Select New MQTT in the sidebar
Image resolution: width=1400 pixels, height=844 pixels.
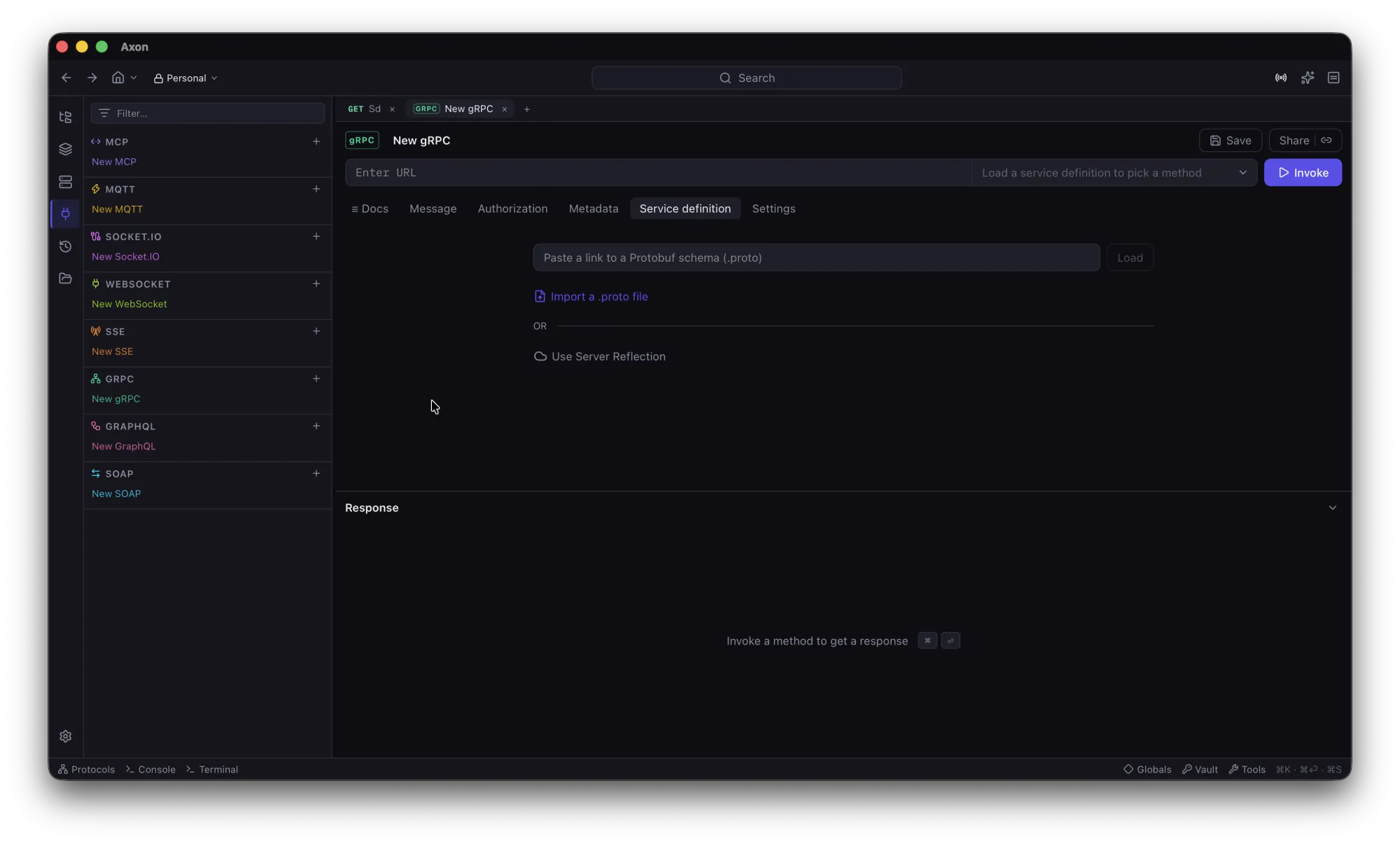click(117, 209)
